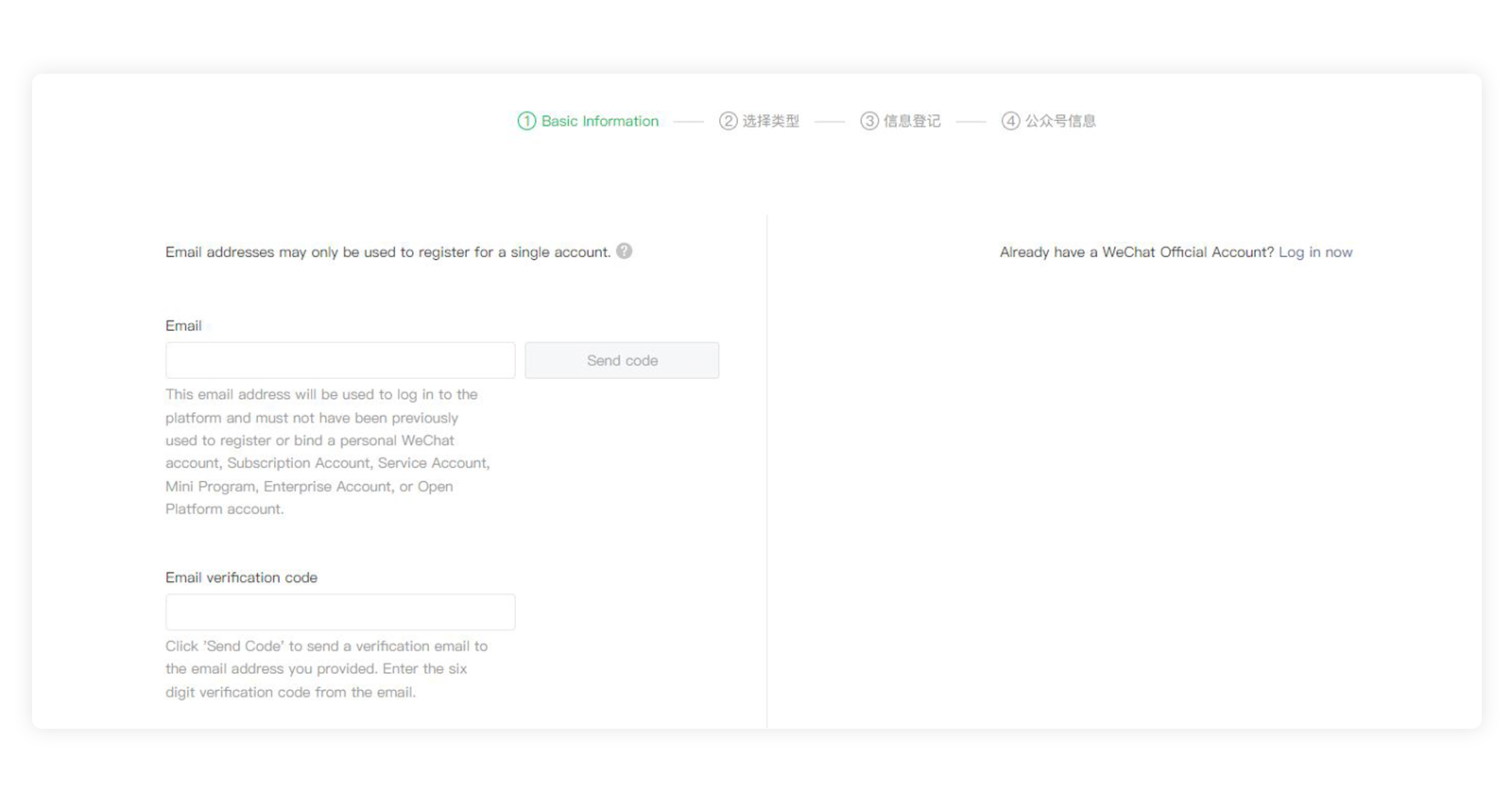Select step 4 公众号信息
The width and height of the screenshot is (1512, 793).
[x=1049, y=121]
